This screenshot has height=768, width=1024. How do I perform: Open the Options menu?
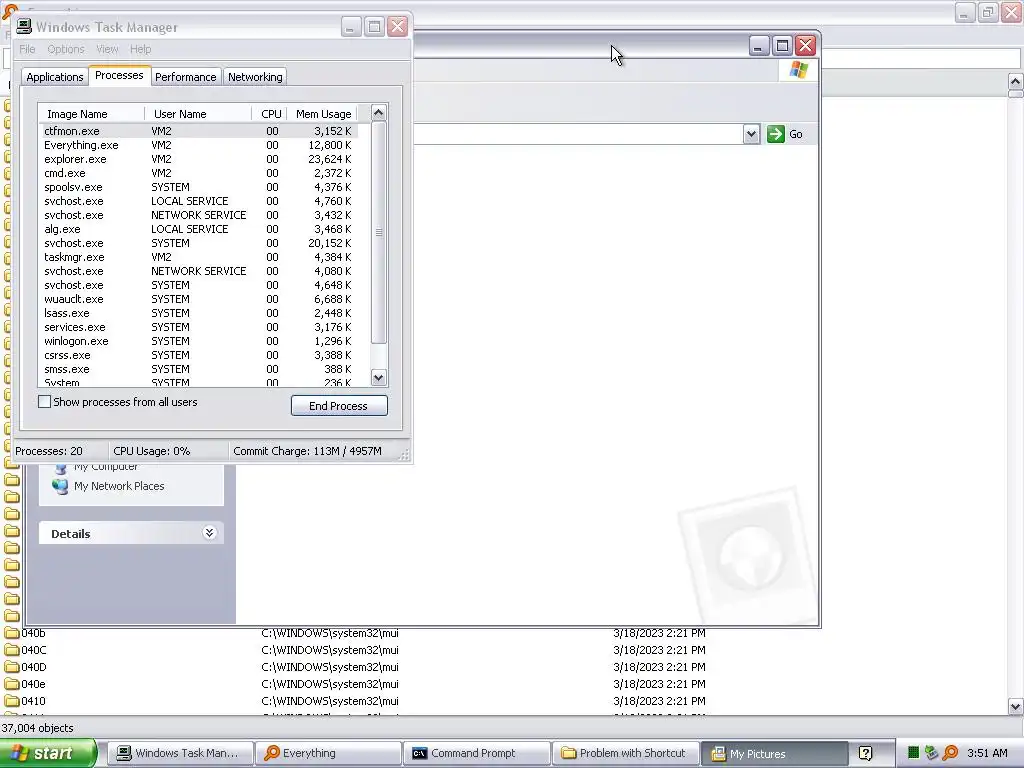click(65, 49)
